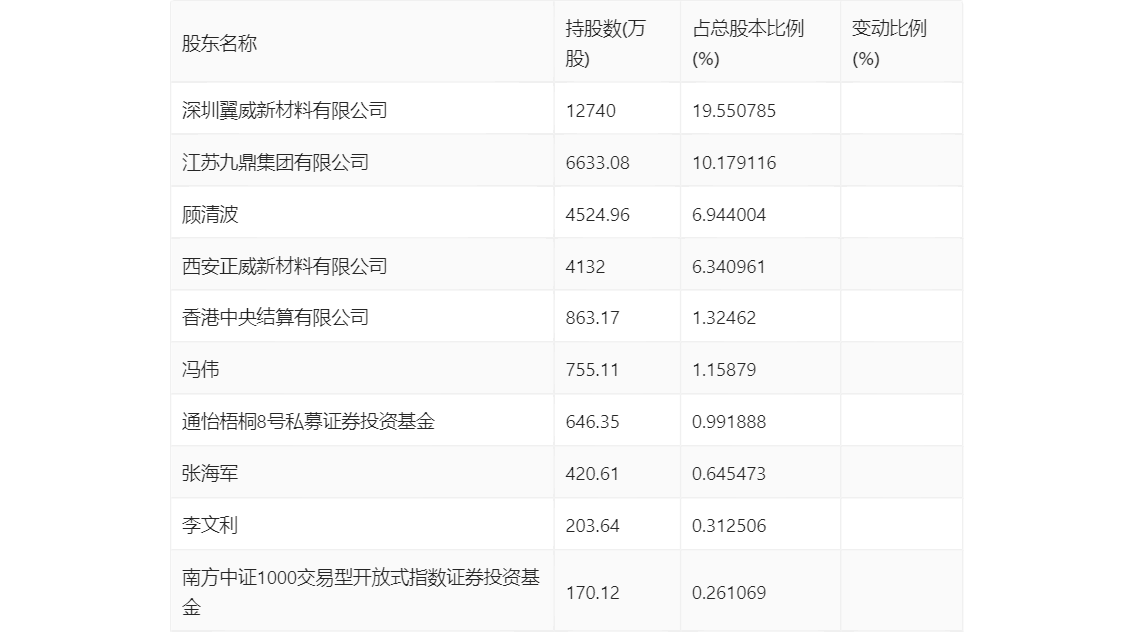Click percentage value 1.15879
Image resolution: width=1134 pixels, height=632 pixels.
(x=724, y=370)
